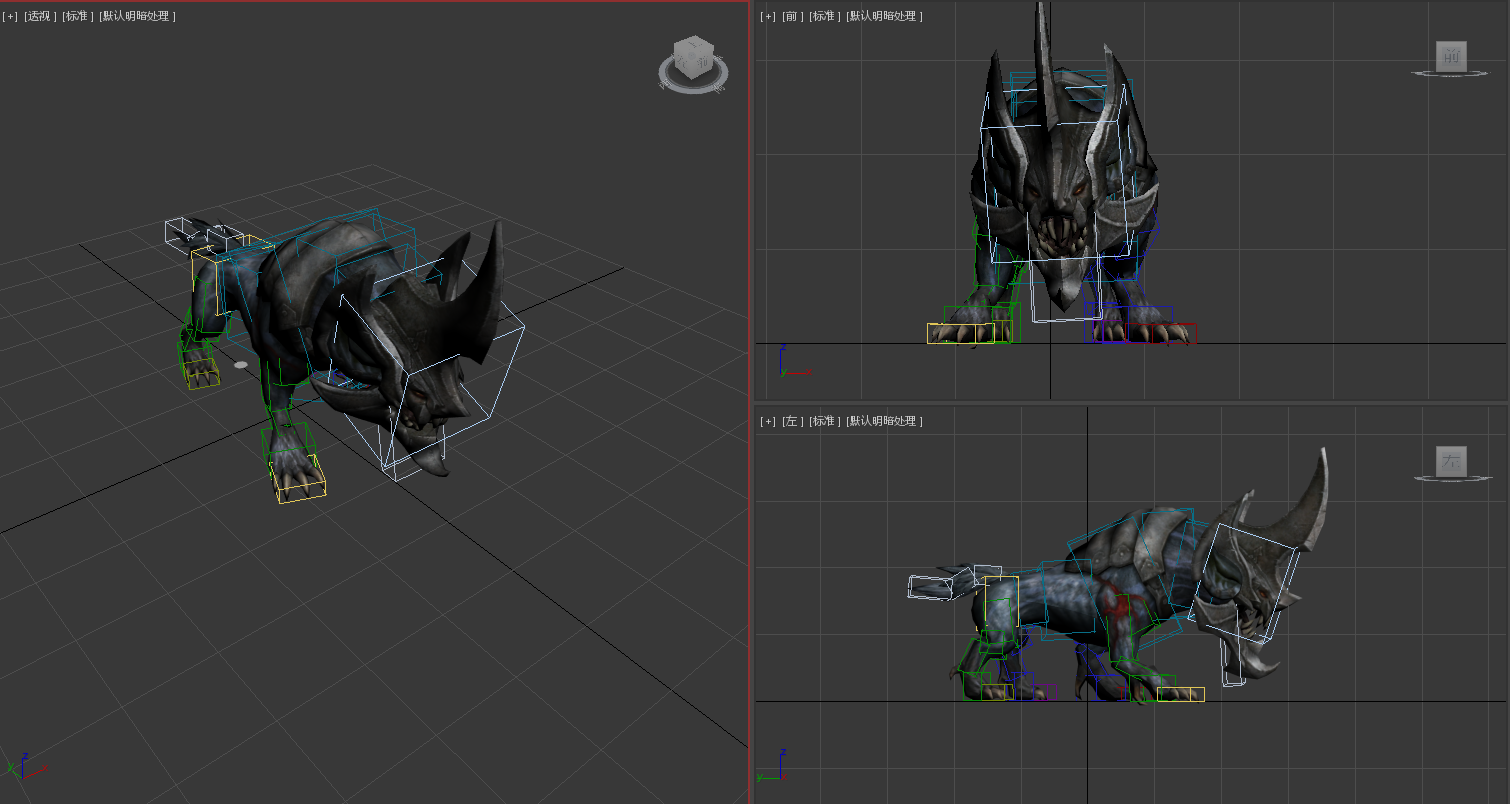Open the [左] view label menu
The image size is (1510, 804).
(x=792, y=421)
